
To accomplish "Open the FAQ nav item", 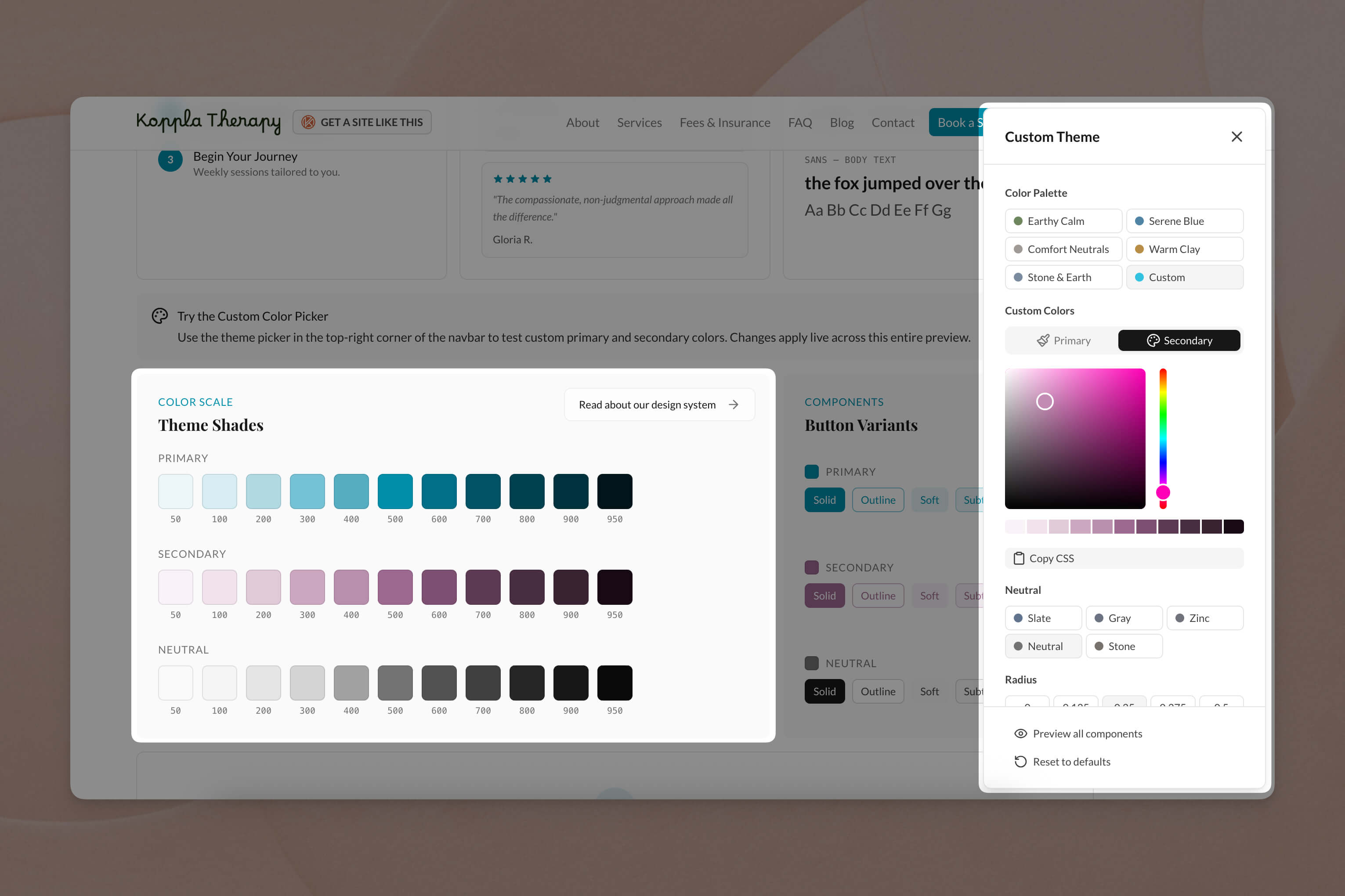I will pyautogui.click(x=800, y=122).
